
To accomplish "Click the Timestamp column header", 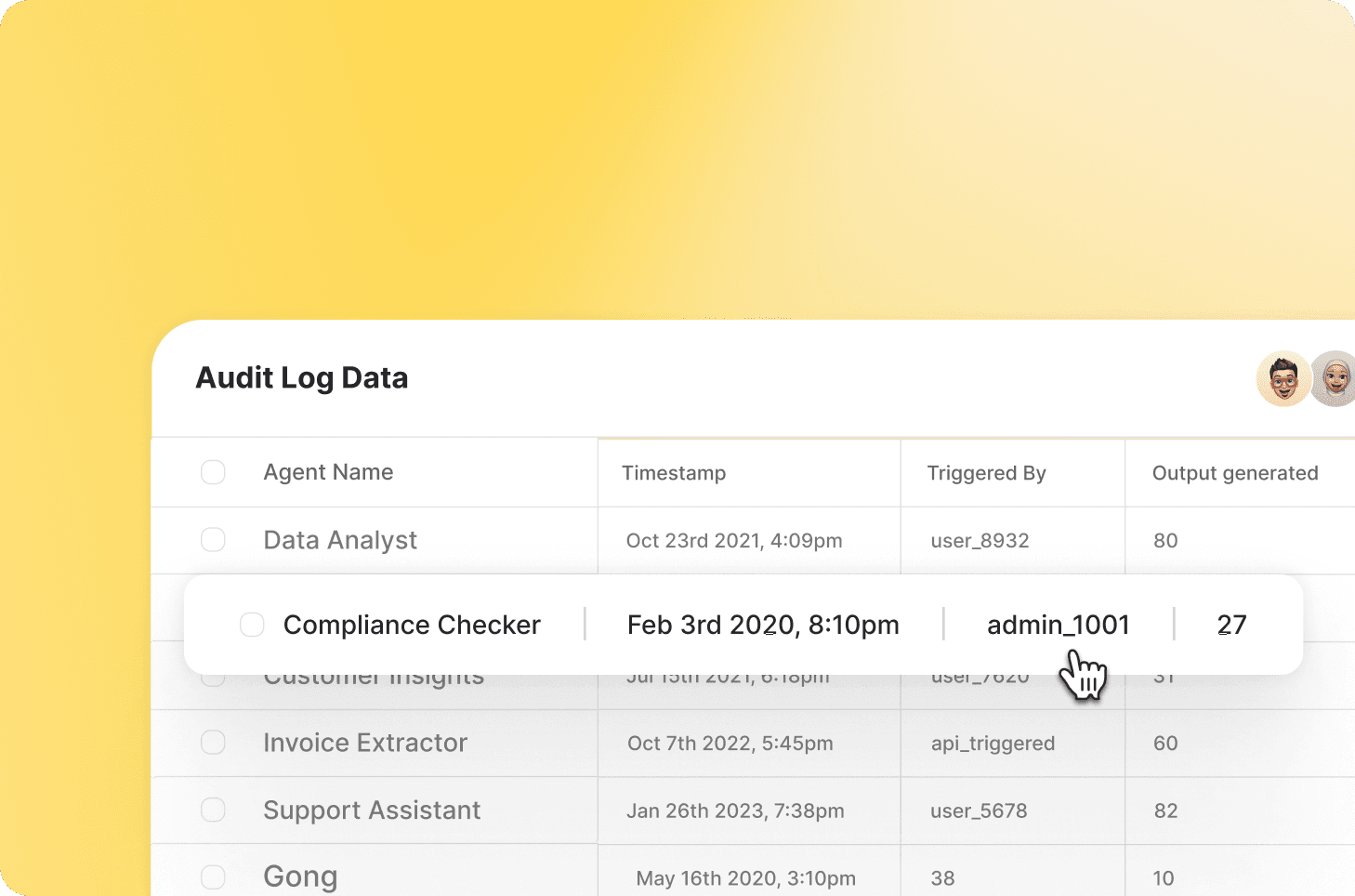I will click(x=674, y=473).
